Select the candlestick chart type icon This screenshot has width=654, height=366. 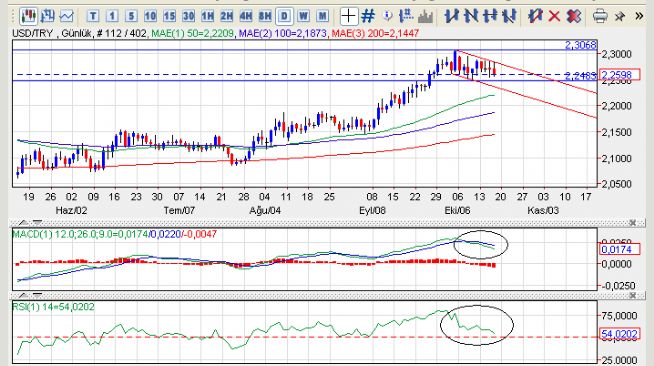tap(28, 16)
